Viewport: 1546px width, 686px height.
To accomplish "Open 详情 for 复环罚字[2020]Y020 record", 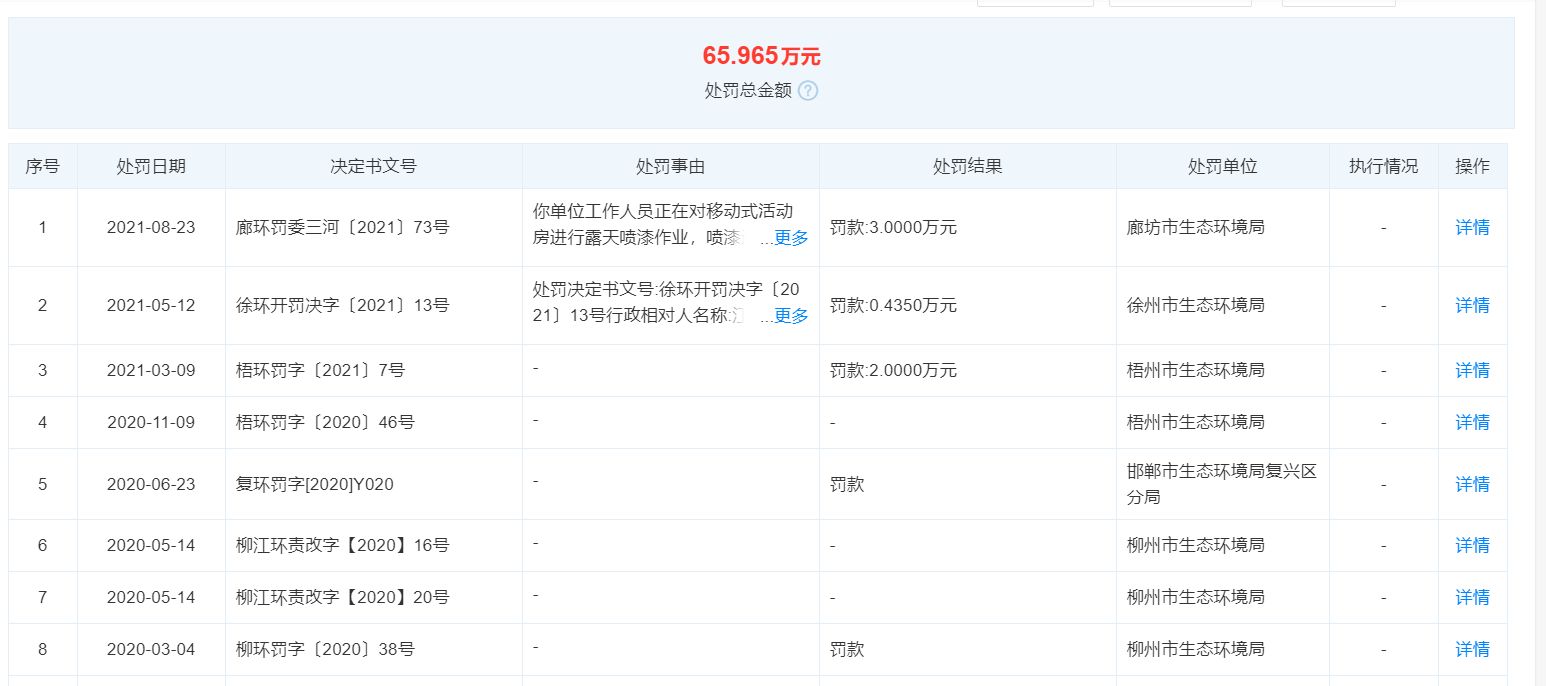I will 1471,483.
